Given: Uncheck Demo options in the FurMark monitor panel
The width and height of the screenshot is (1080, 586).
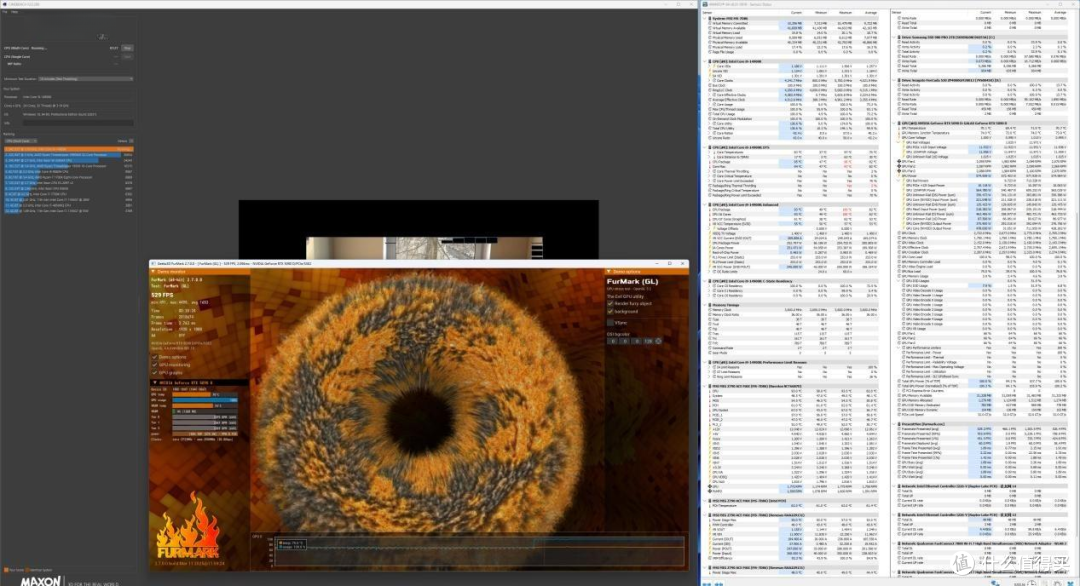Looking at the screenshot, I should (154, 357).
